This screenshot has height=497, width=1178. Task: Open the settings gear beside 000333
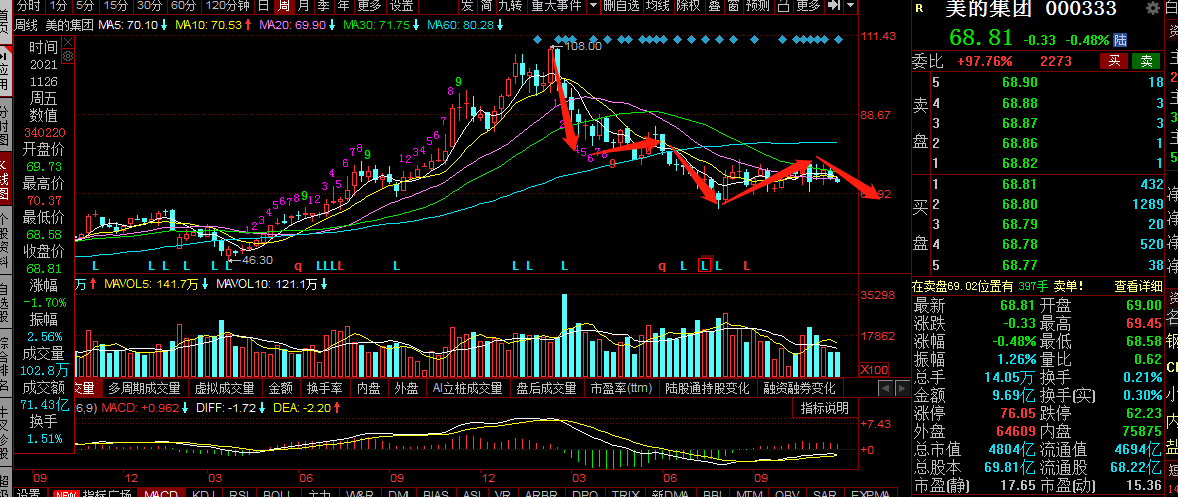tap(1153, 9)
